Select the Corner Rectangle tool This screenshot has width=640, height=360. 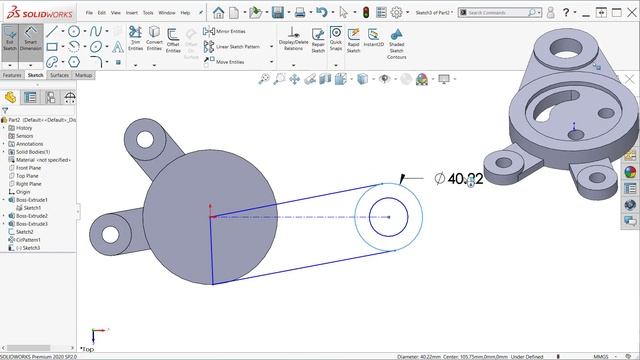pos(52,47)
